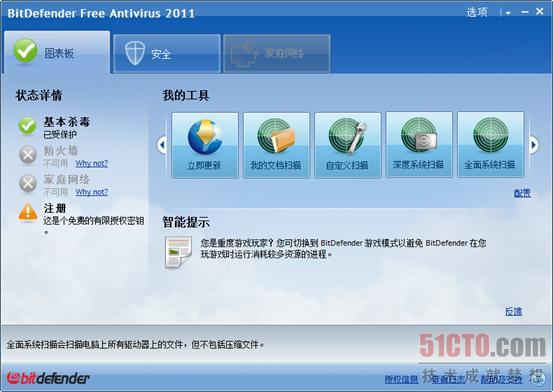Minimize the BitDefender window

tap(525, 12)
